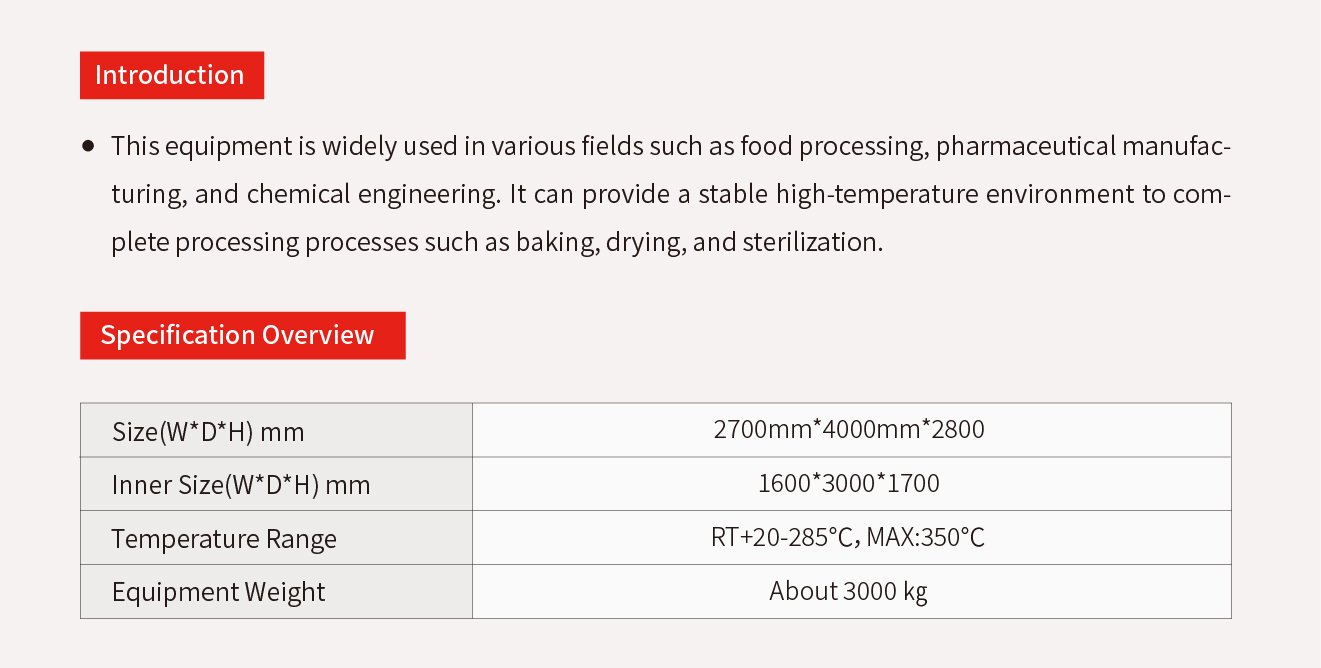Select the Size(W*D*H) mm row label
Screen dimensions: 1321x668
click(276, 431)
